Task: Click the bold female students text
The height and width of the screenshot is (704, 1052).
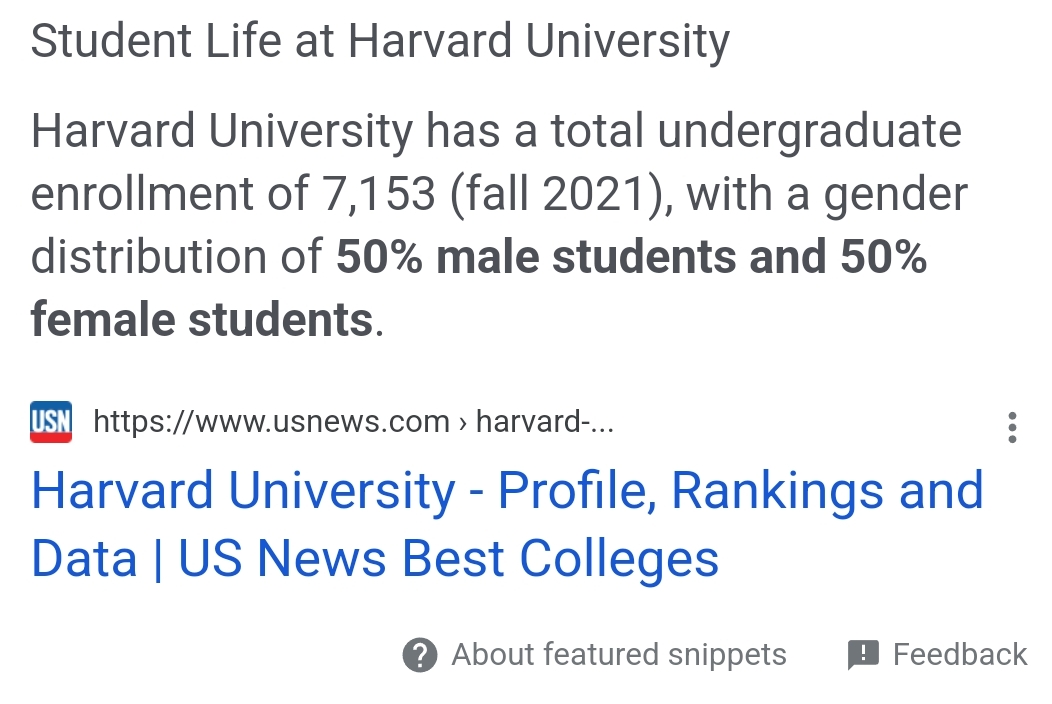Action: click(201, 320)
